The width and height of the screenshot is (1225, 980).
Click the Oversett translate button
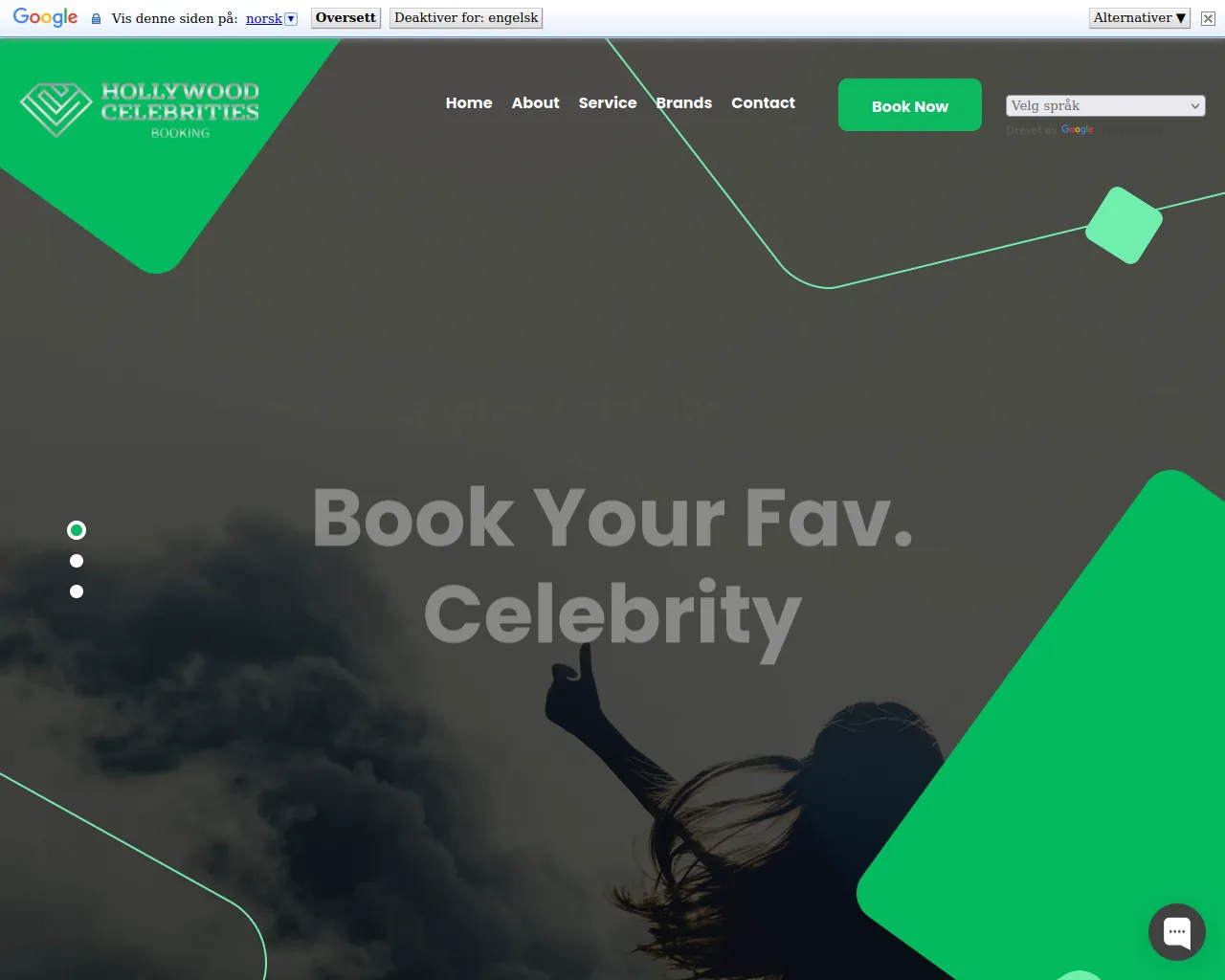pyautogui.click(x=345, y=18)
